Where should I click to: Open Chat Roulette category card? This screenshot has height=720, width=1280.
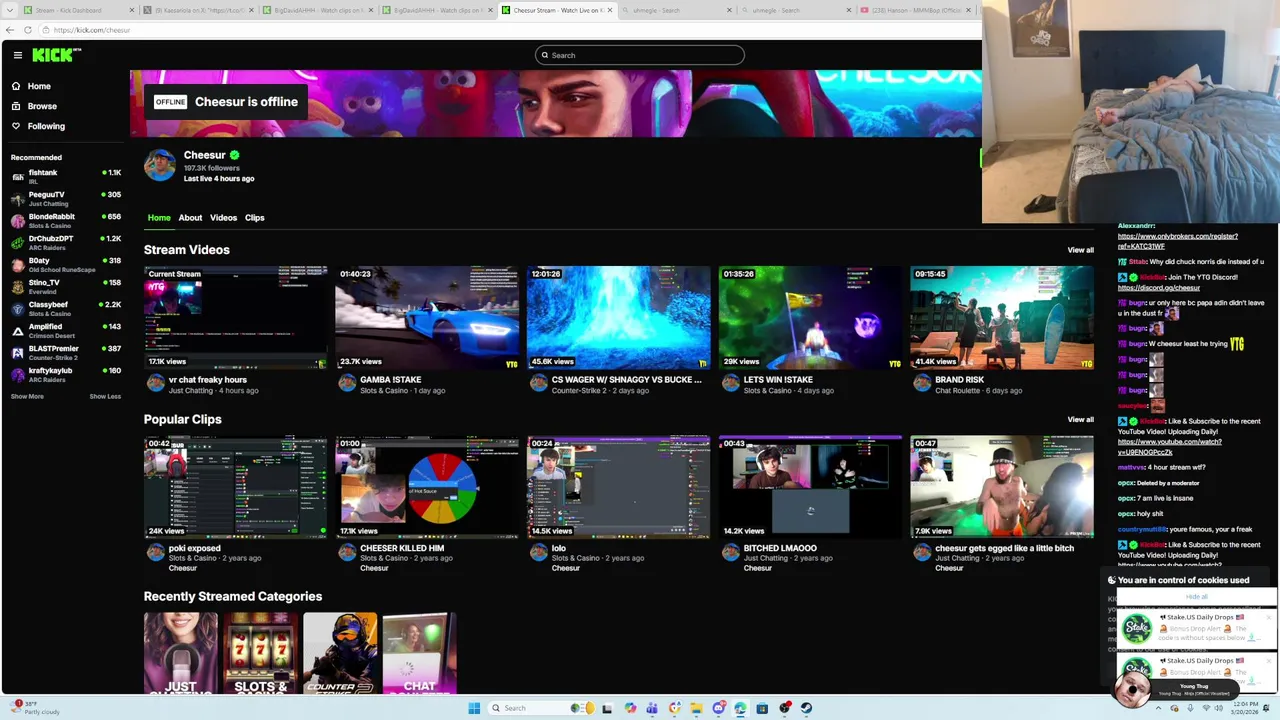coord(419,653)
